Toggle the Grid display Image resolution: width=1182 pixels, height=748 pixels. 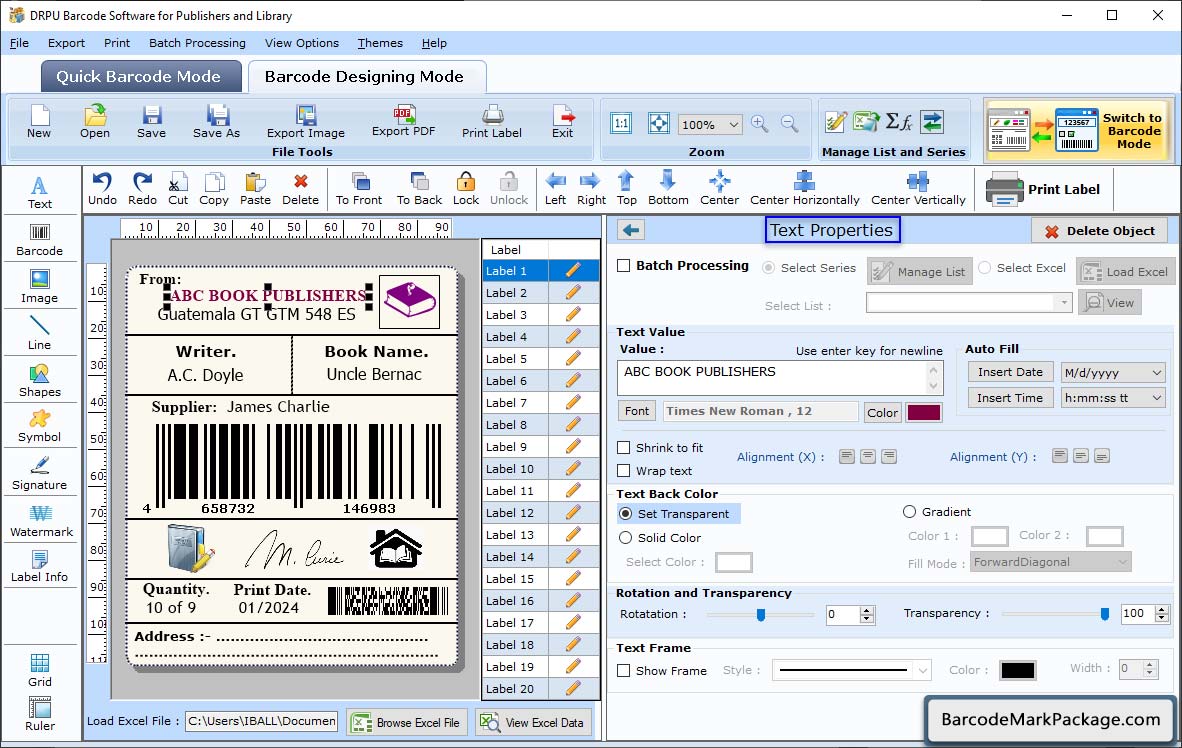[x=39, y=670]
